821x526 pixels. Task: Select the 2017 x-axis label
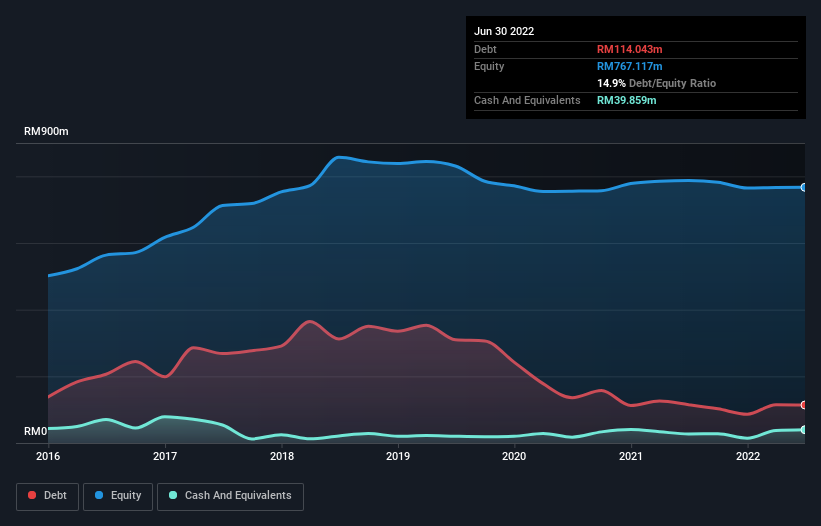coord(165,456)
